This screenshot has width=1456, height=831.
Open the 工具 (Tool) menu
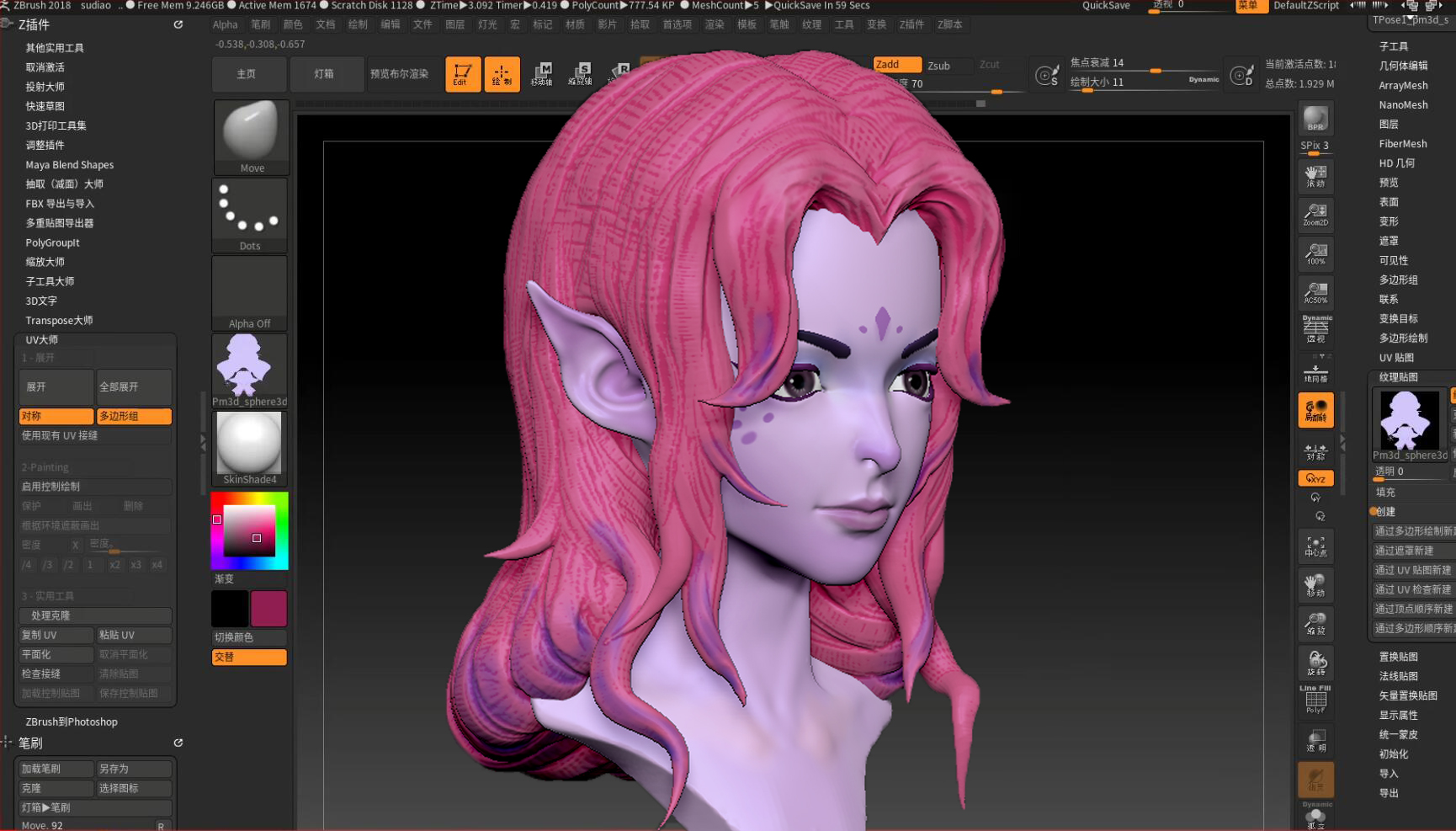click(x=843, y=24)
